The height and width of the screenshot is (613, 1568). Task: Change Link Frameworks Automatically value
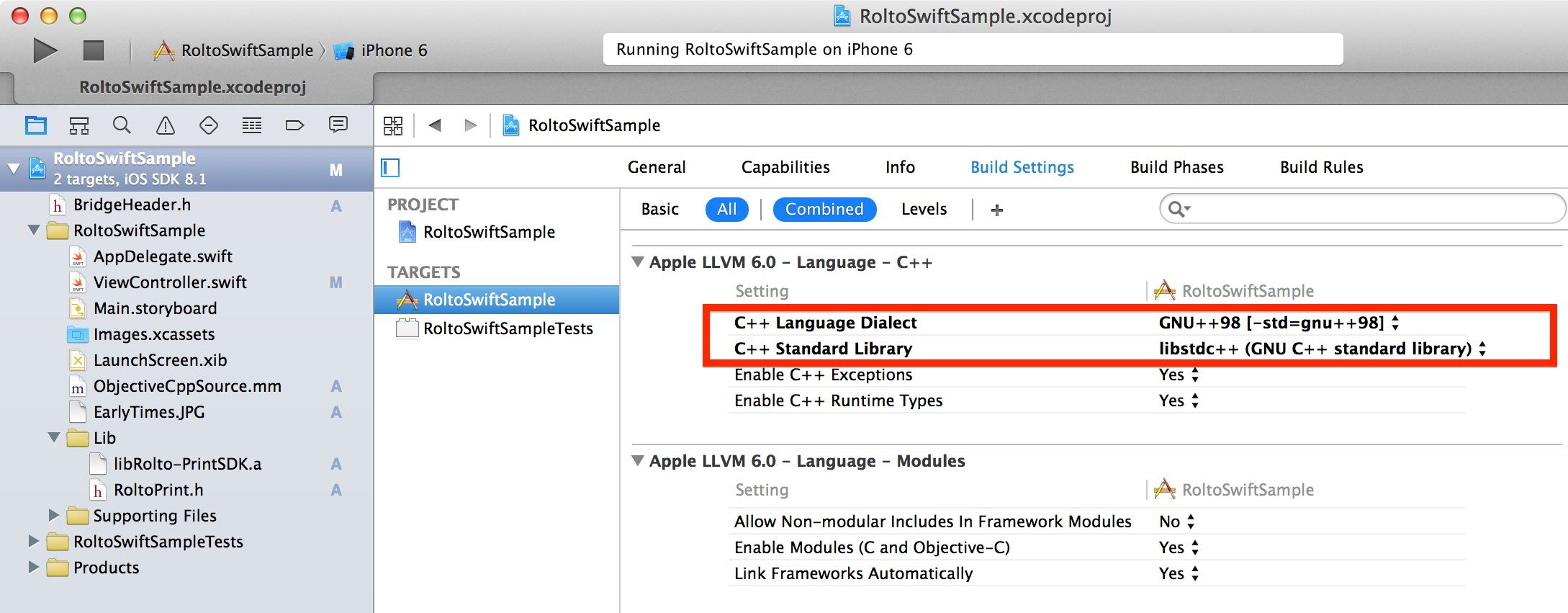click(1179, 573)
